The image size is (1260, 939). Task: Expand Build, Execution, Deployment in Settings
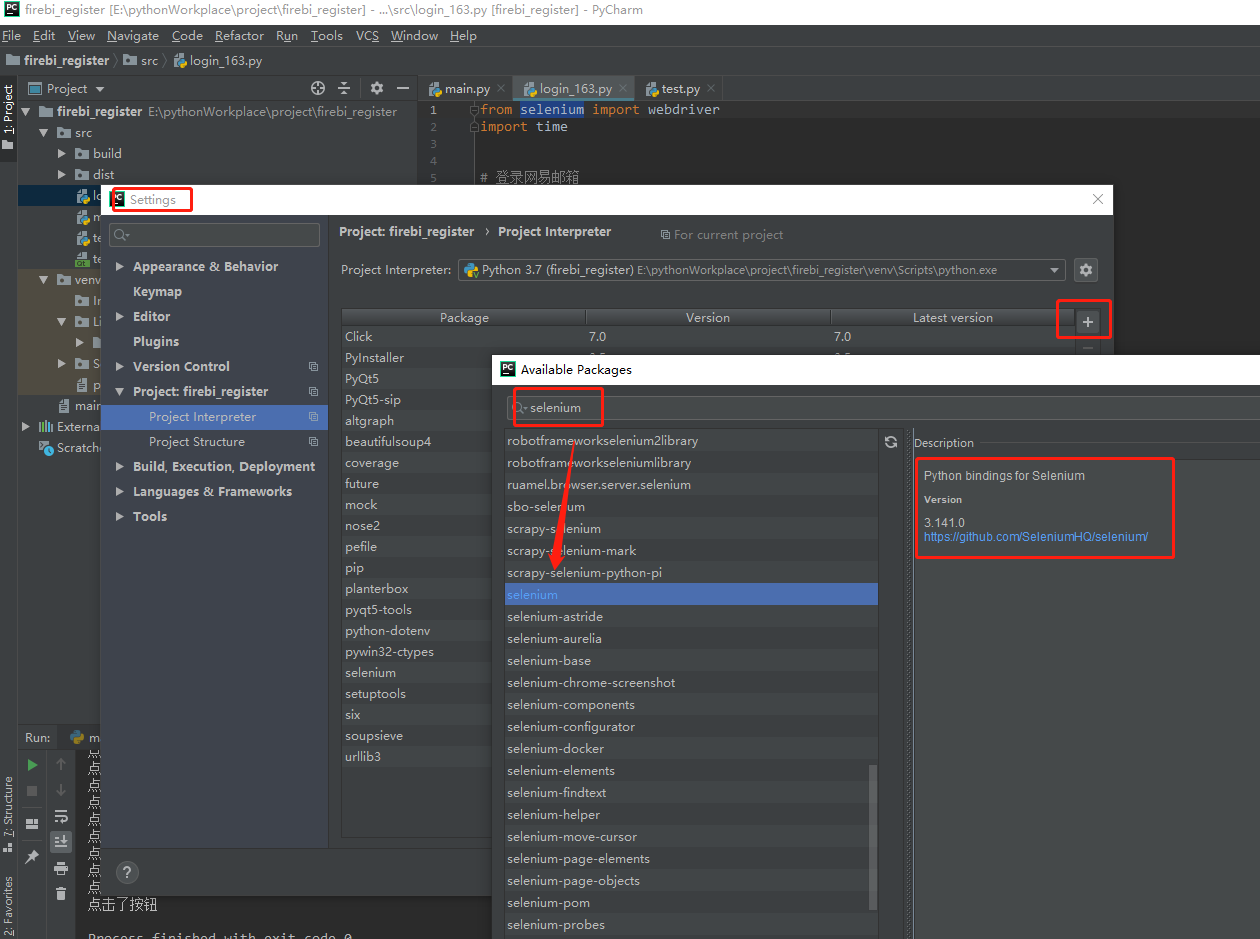[x=120, y=467]
